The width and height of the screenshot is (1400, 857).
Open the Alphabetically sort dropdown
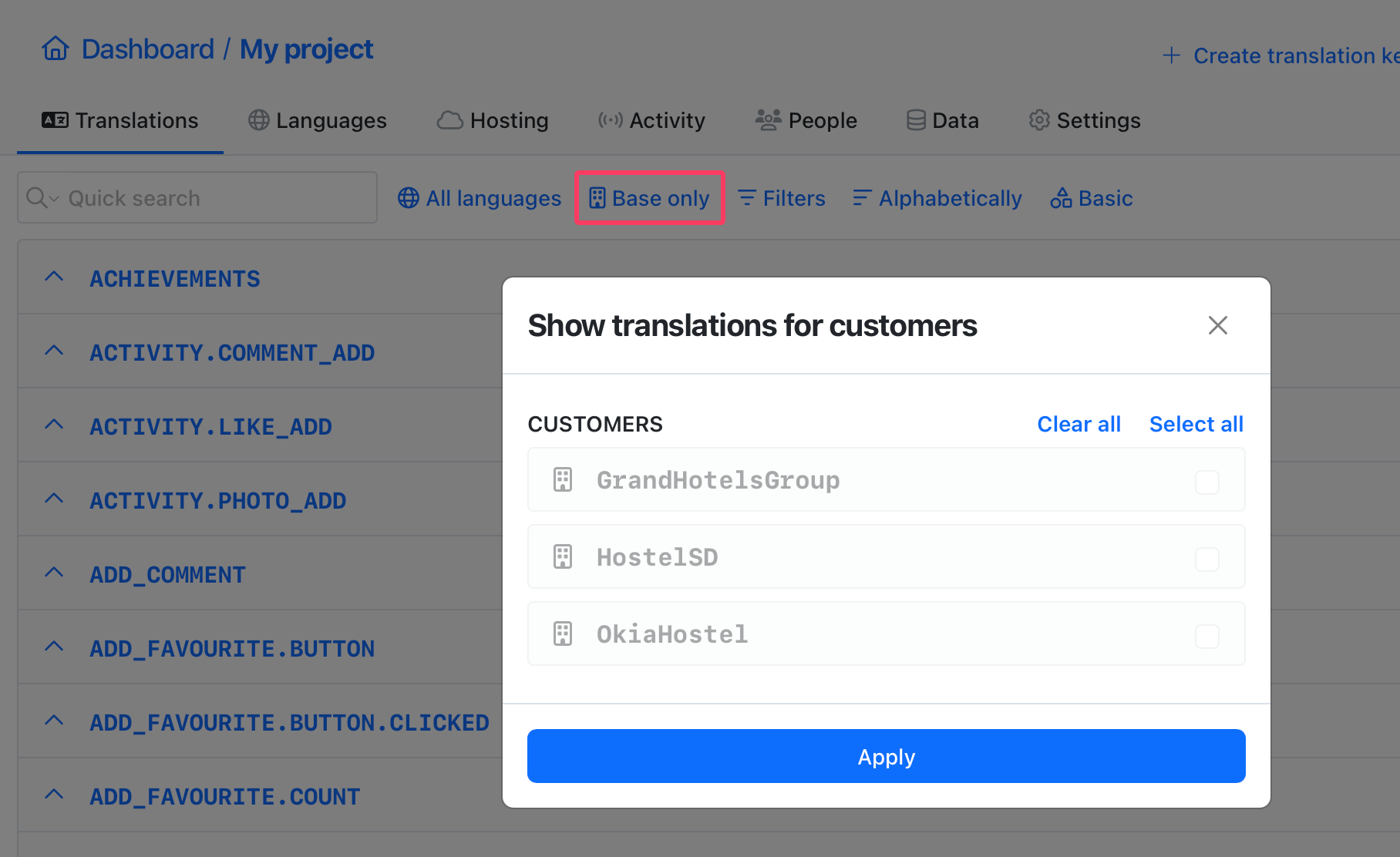(x=937, y=198)
